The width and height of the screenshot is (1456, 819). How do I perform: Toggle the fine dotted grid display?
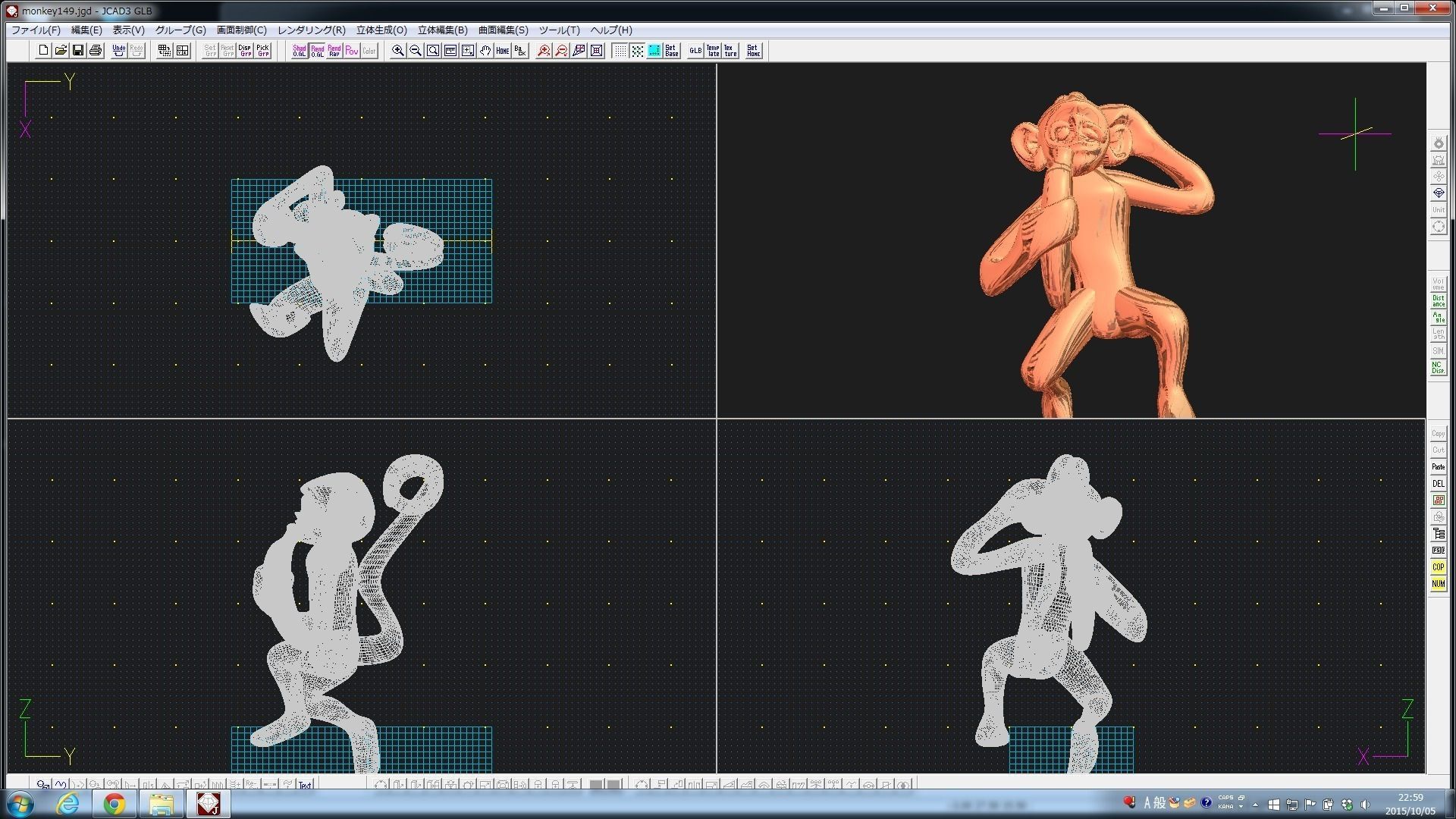[620, 51]
